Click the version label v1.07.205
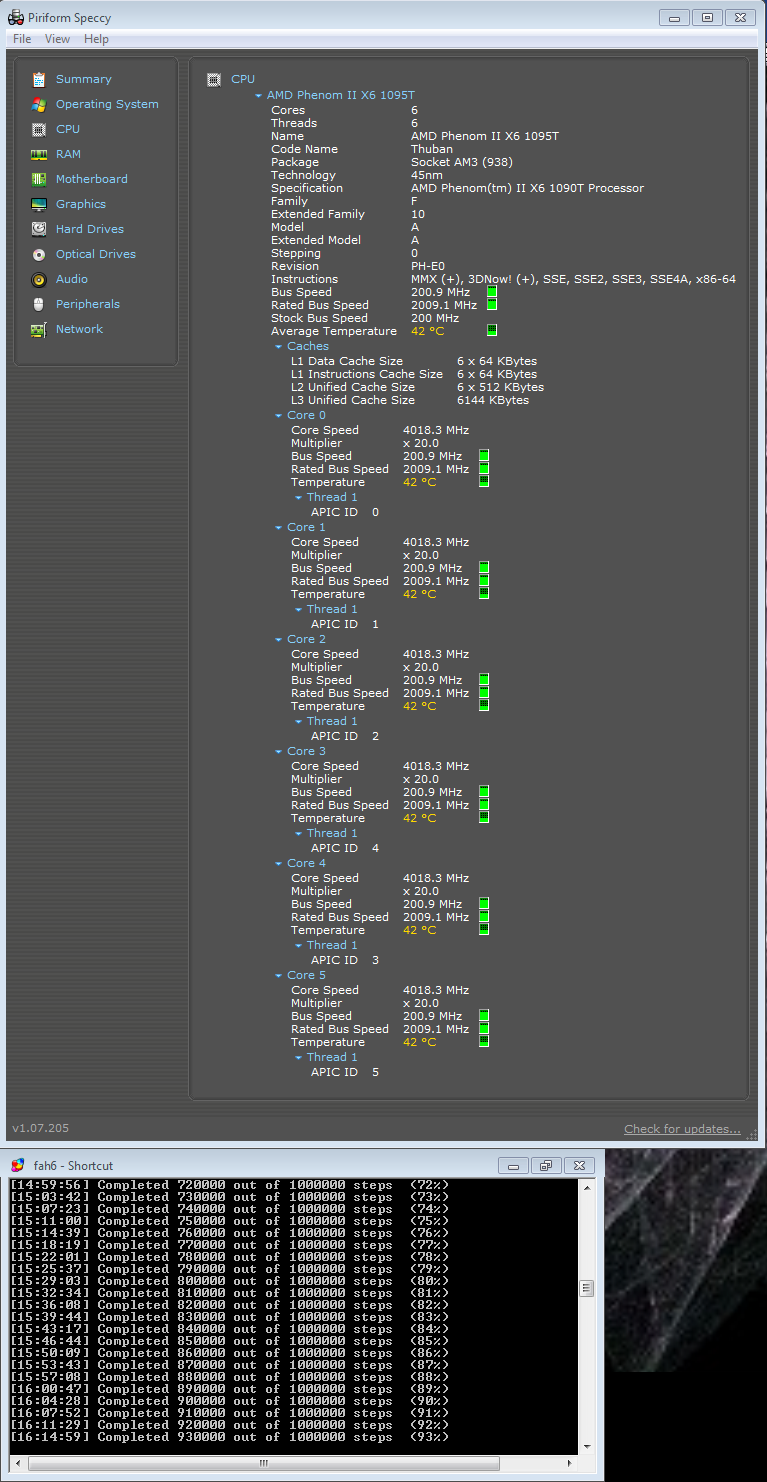Screen dimensions: 767x1482 [41, 1128]
